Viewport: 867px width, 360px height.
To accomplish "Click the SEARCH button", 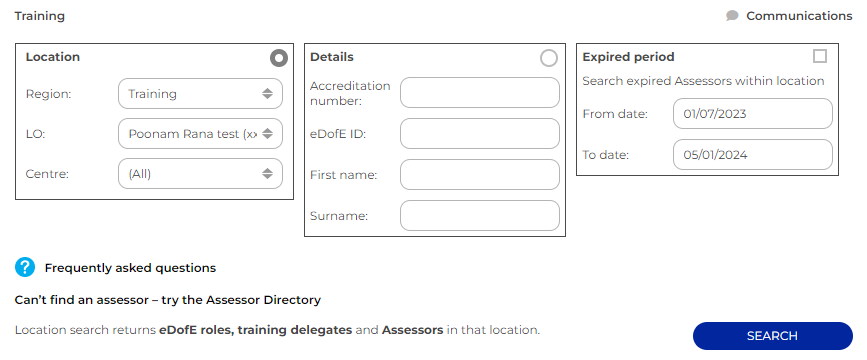I will (x=772, y=336).
